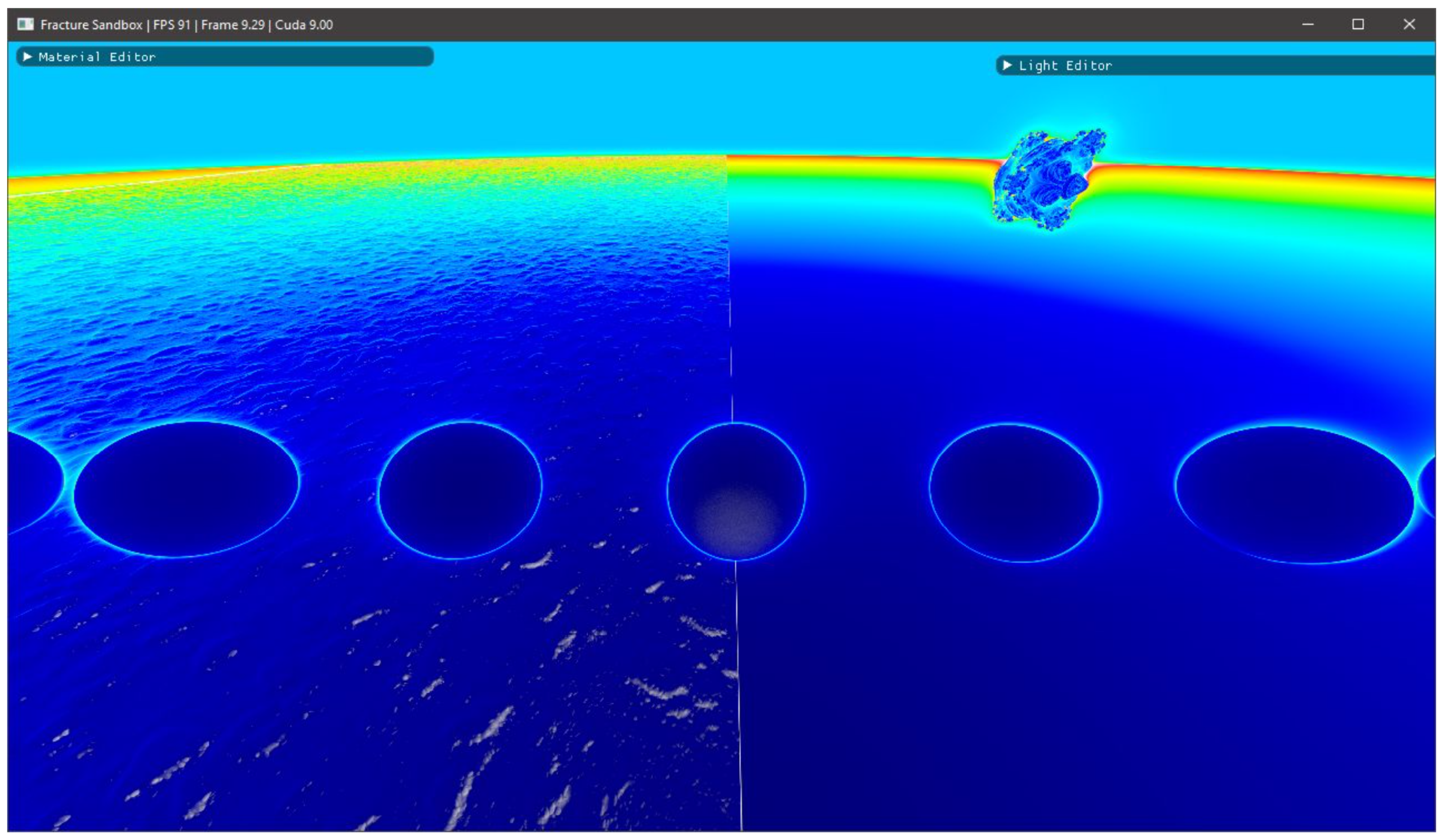Viewport: 1444px width, 840px height.
Task: Click the Light Editor panel title text
Action: (x=1065, y=65)
